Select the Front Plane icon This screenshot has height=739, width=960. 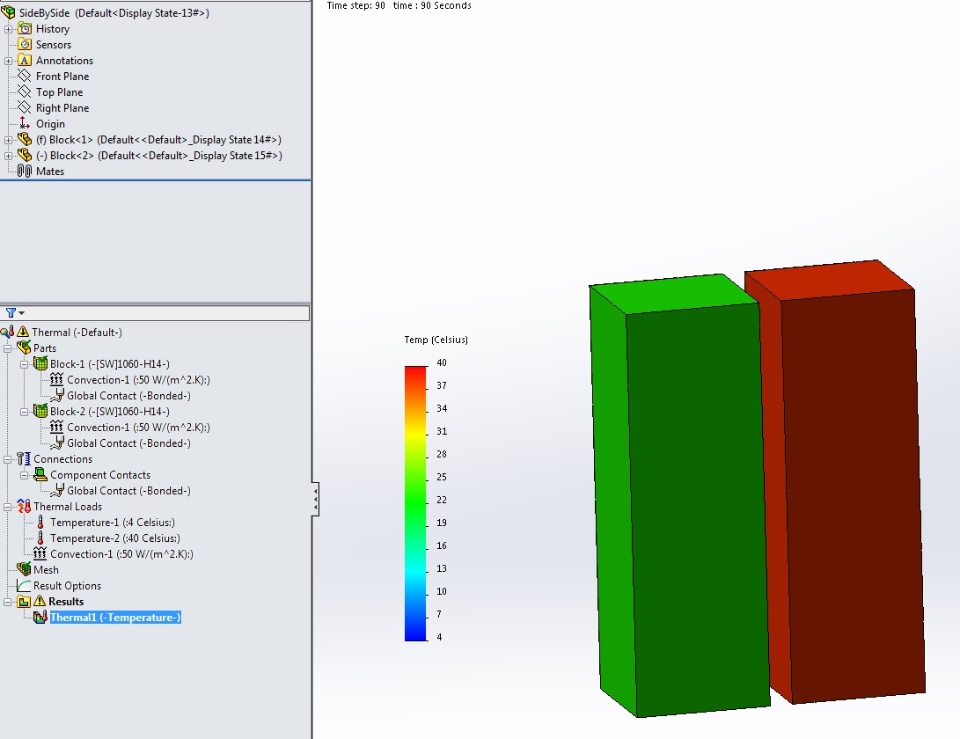pos(24,76)
